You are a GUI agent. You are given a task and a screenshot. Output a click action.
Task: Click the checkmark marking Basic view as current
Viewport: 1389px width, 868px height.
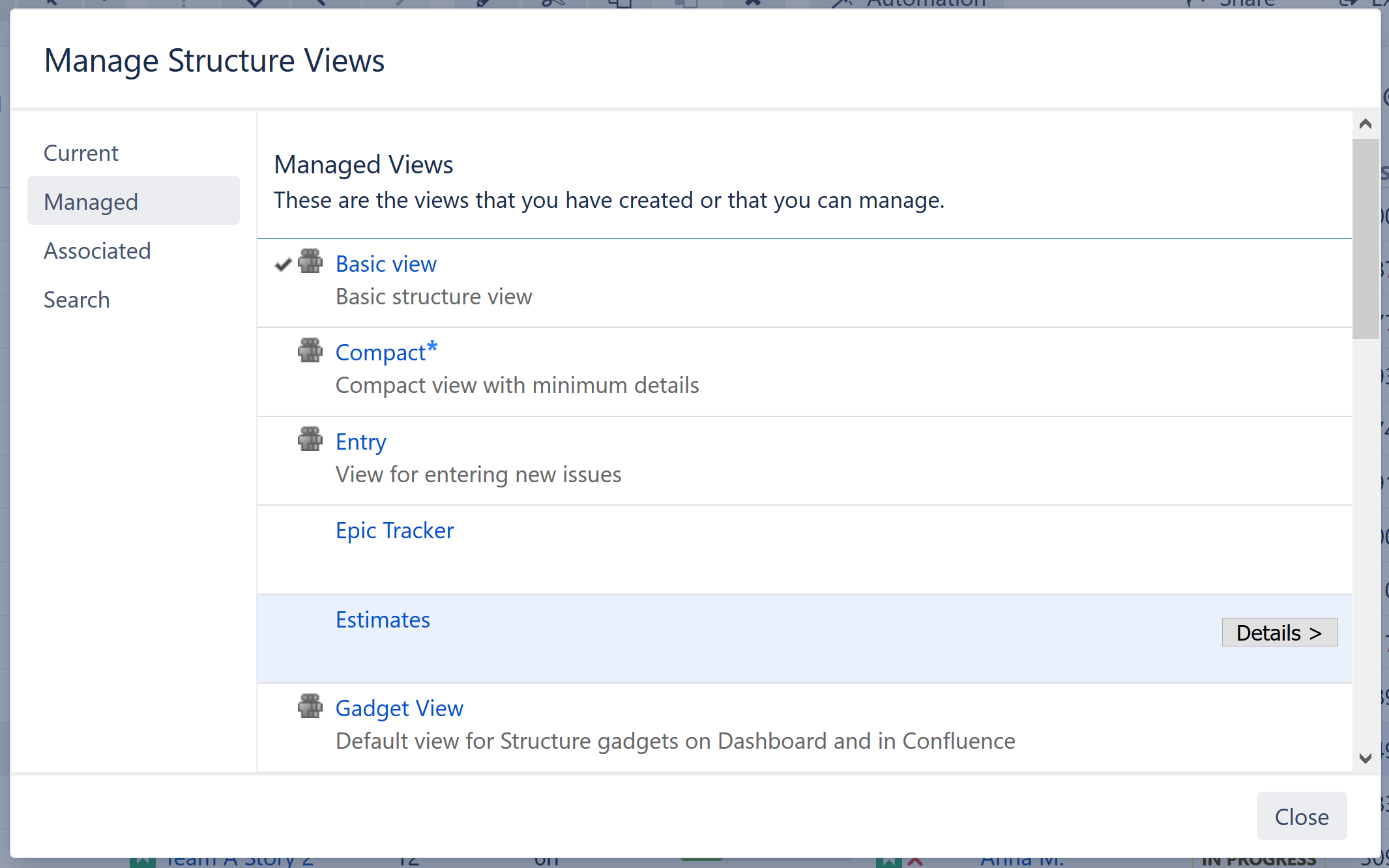coord(282,264)
